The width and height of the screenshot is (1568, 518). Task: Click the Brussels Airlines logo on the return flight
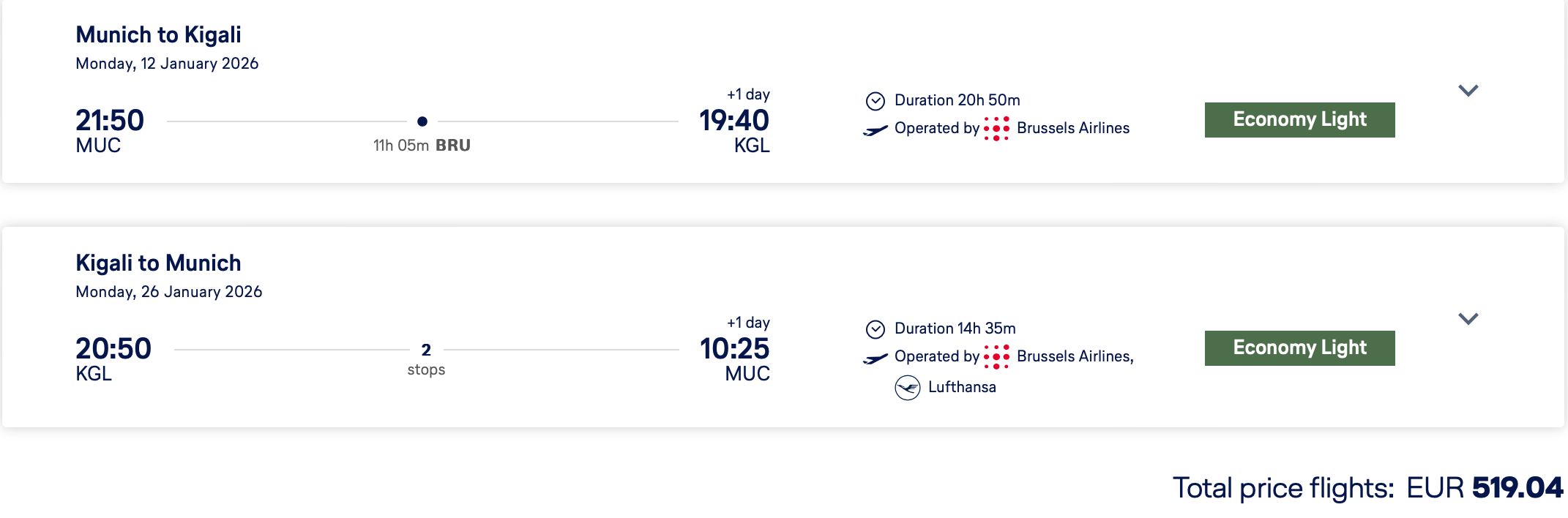pos(996,357)
